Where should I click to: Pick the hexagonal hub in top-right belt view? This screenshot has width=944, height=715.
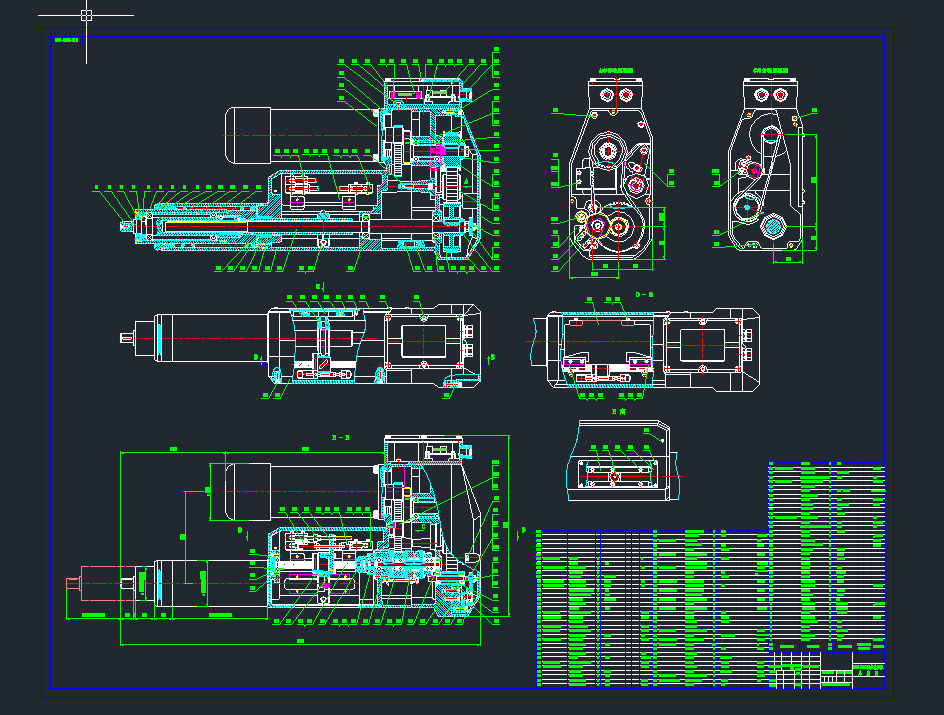coord(772,227)
